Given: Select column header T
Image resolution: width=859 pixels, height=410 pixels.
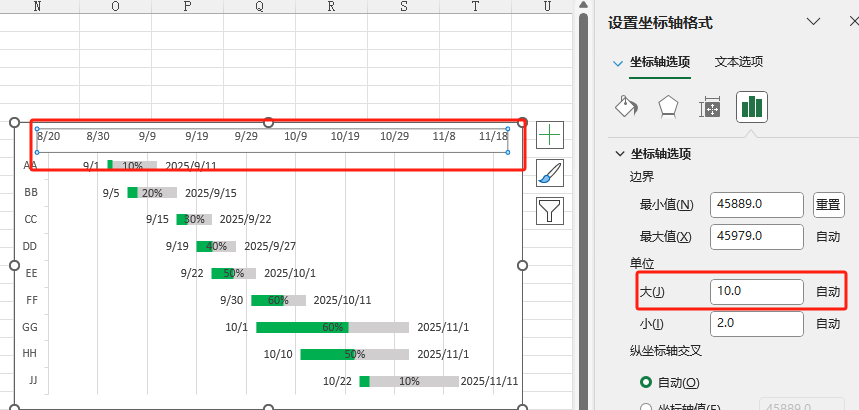Looking at the screenshot, I should pos(476,6).
